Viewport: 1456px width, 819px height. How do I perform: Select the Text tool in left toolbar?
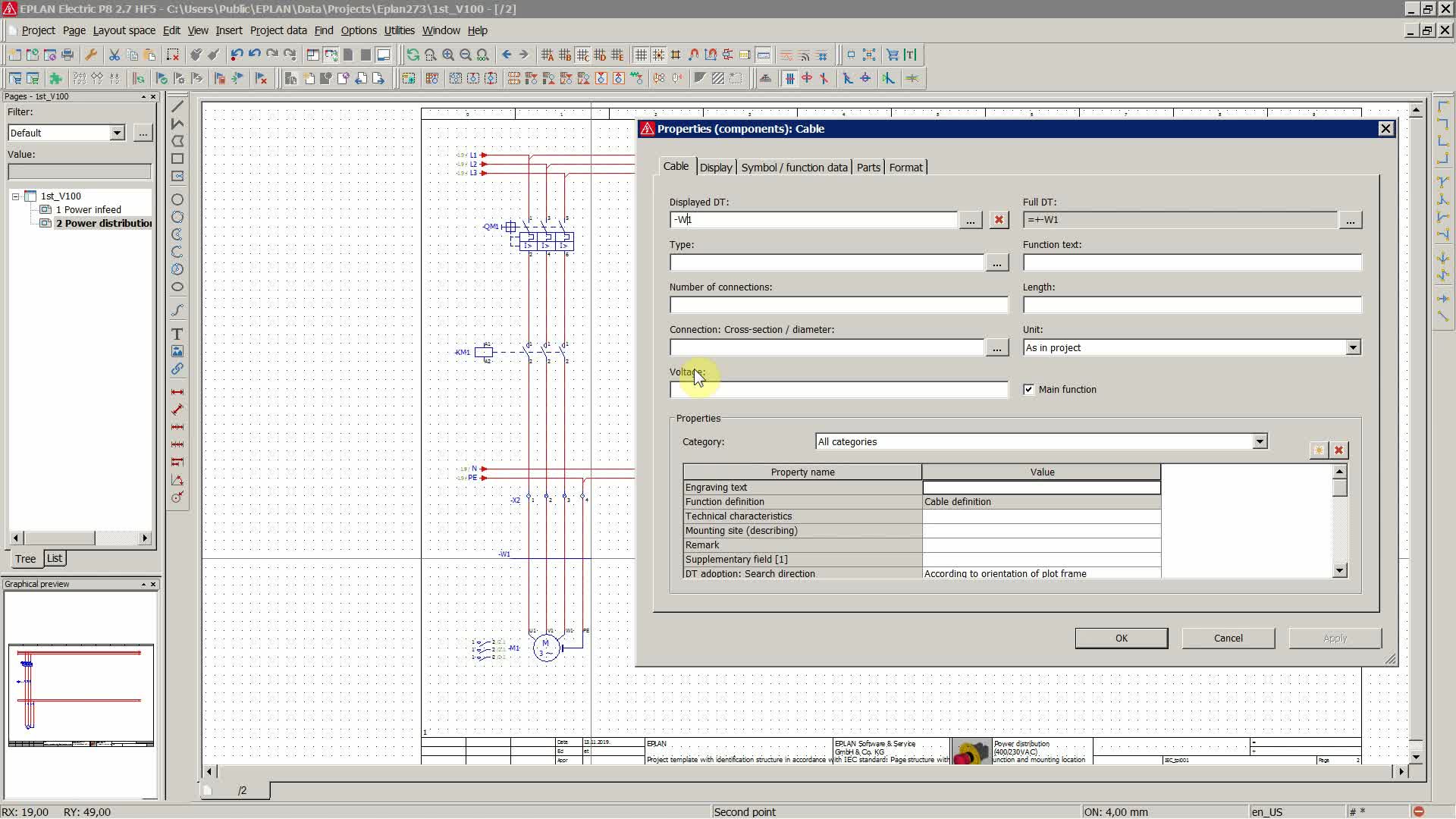coord(177,334)
